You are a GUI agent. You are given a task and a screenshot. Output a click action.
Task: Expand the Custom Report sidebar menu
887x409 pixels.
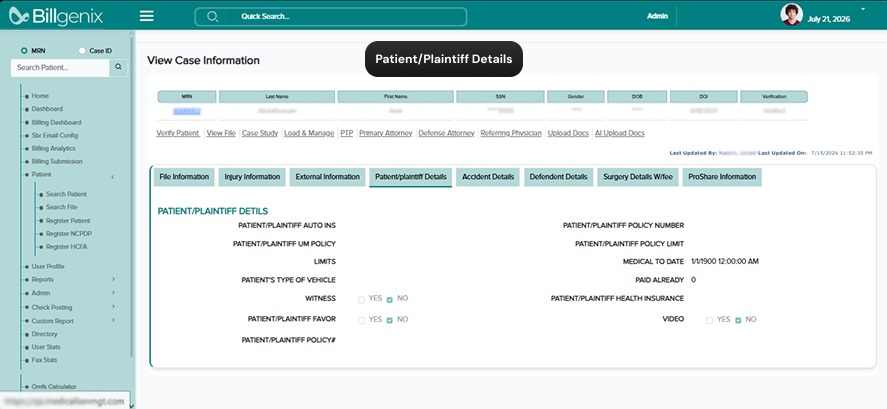(113, 320)
